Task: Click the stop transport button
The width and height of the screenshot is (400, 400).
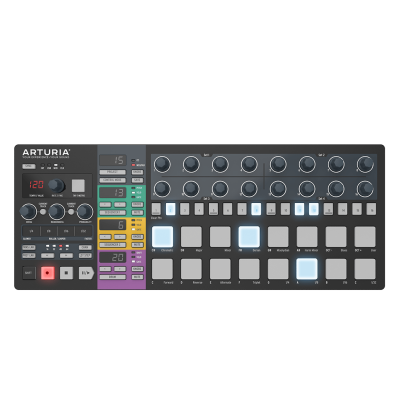Action: [x=66, y=273]
